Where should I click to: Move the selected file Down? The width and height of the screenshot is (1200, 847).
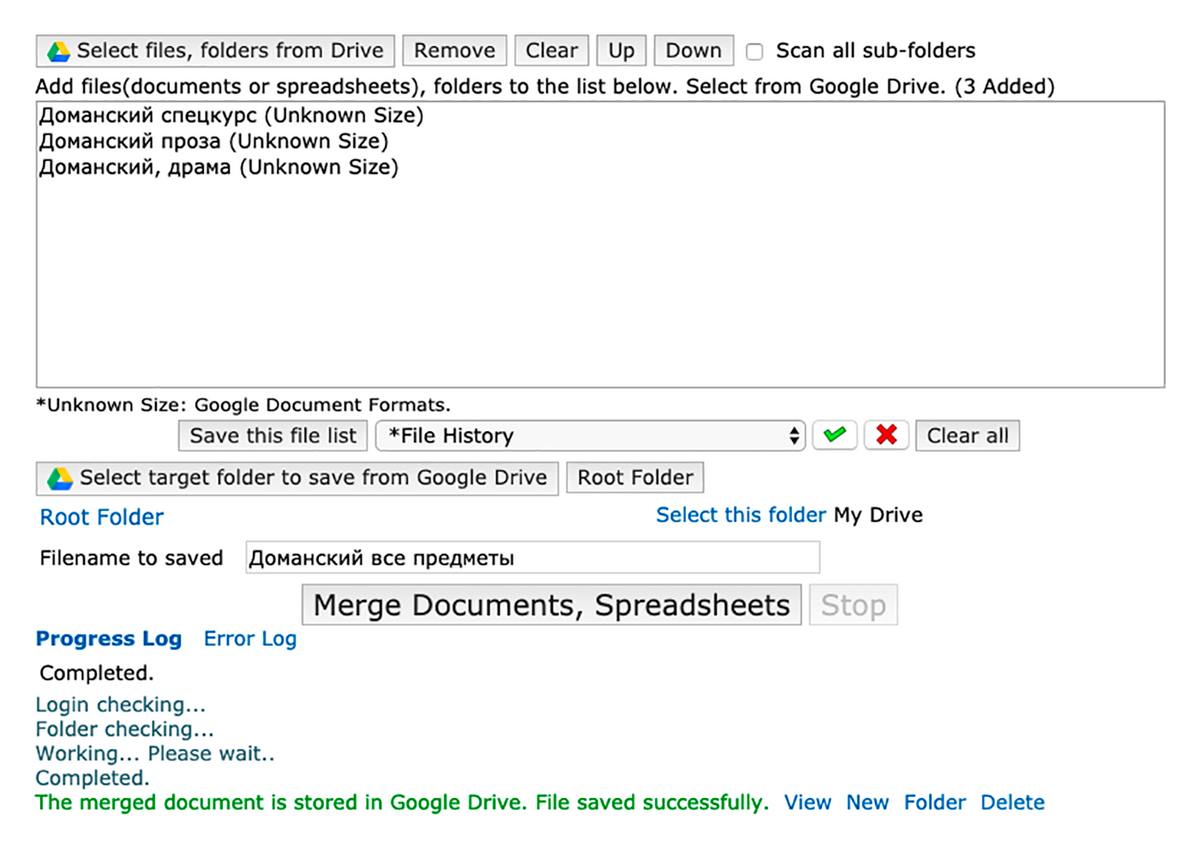[x=693, y=51]
